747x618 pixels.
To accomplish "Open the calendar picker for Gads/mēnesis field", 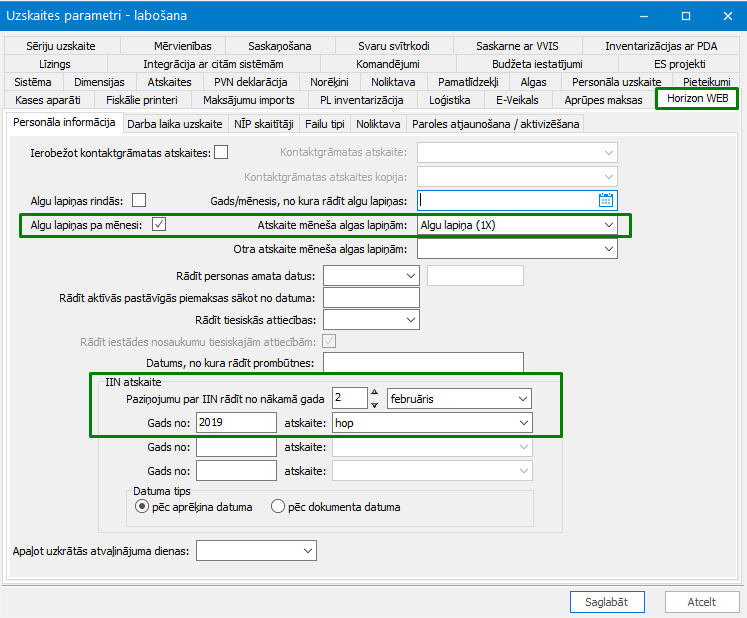I will 606,200.
